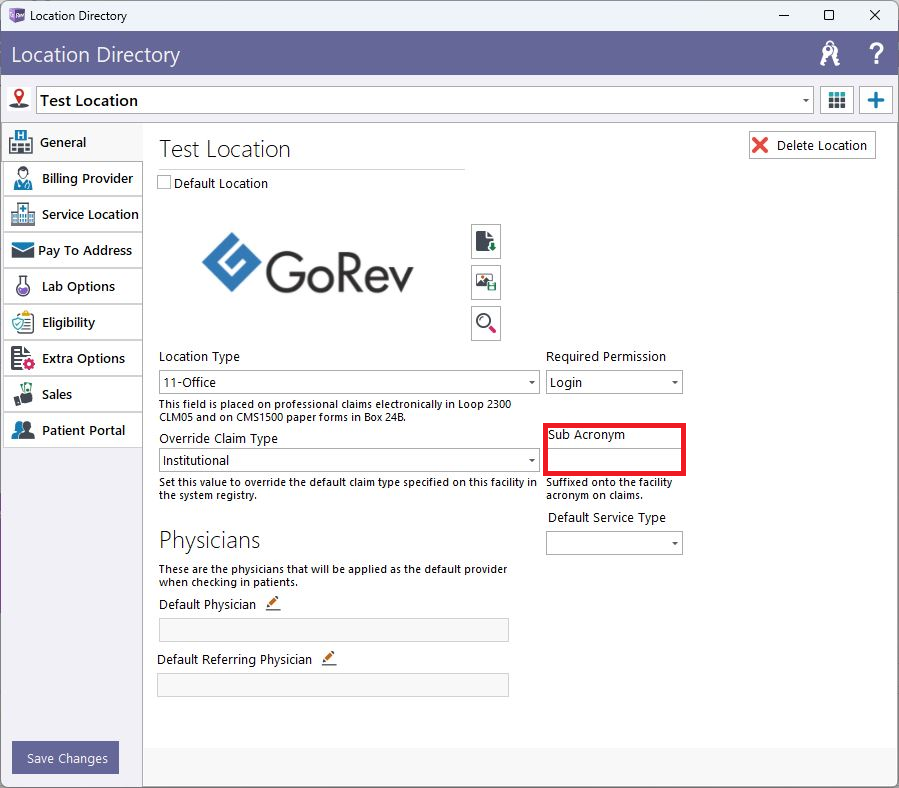Open the Patient Portal tab
This screenshot has width=899, height=788.
point(73,430)
